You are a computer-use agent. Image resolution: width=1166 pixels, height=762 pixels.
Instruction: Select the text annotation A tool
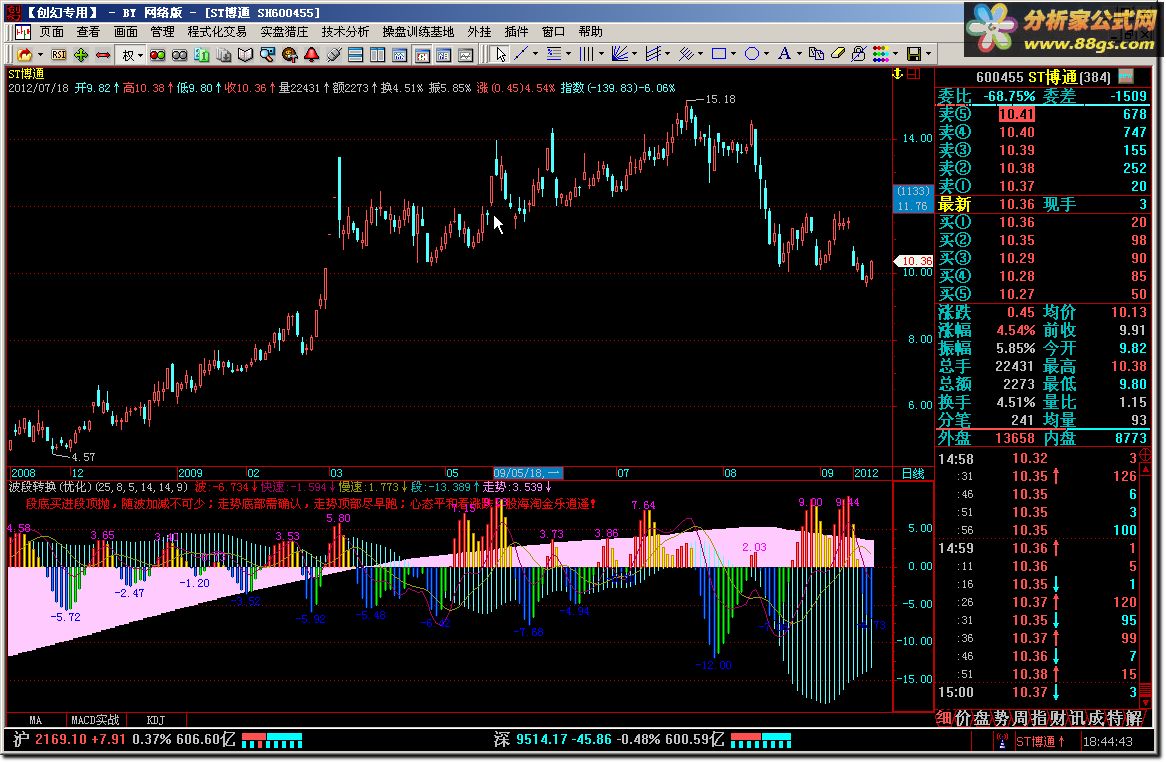tap(784, 54)
